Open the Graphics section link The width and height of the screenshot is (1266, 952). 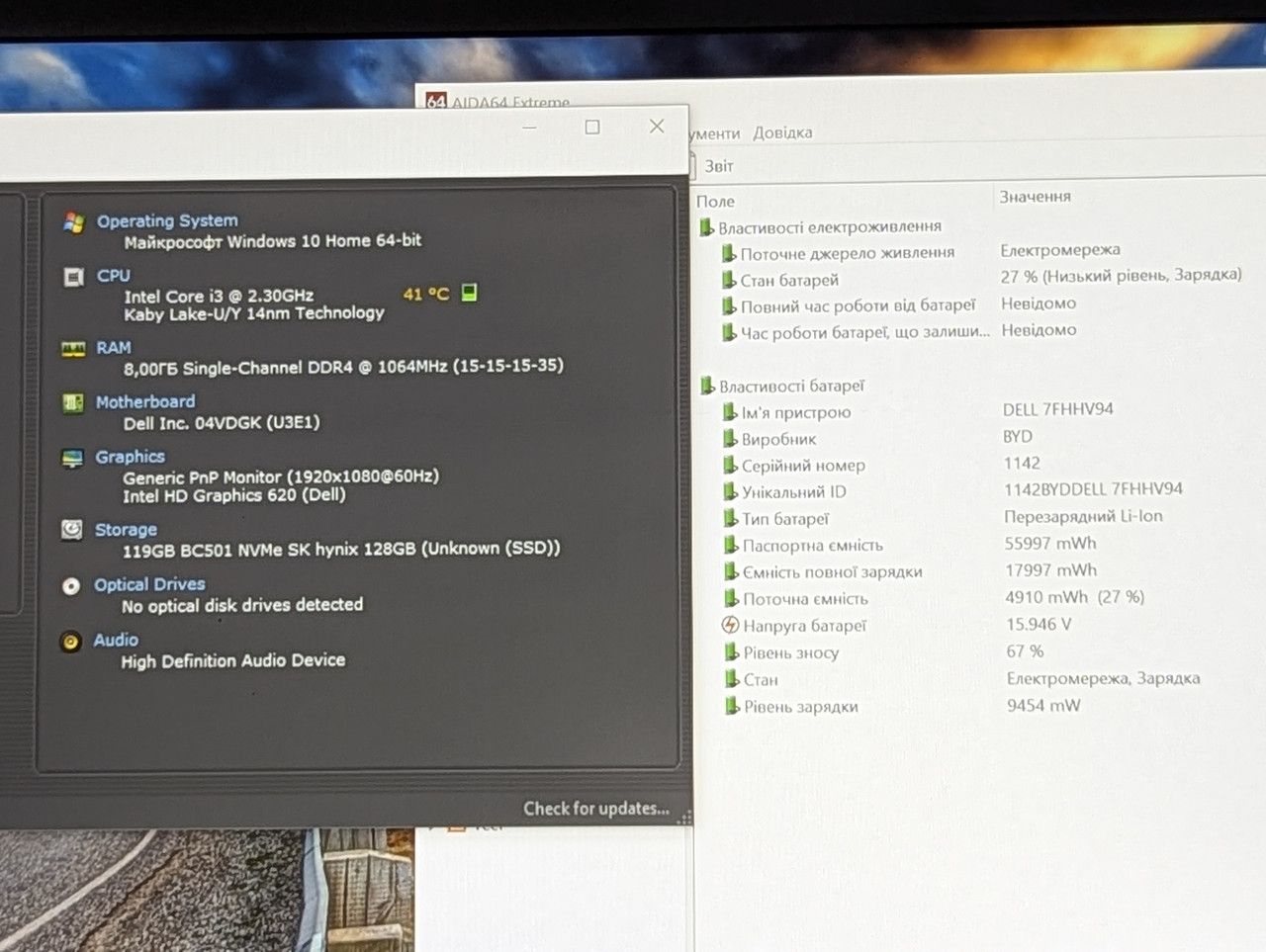[x=131, y=457]
